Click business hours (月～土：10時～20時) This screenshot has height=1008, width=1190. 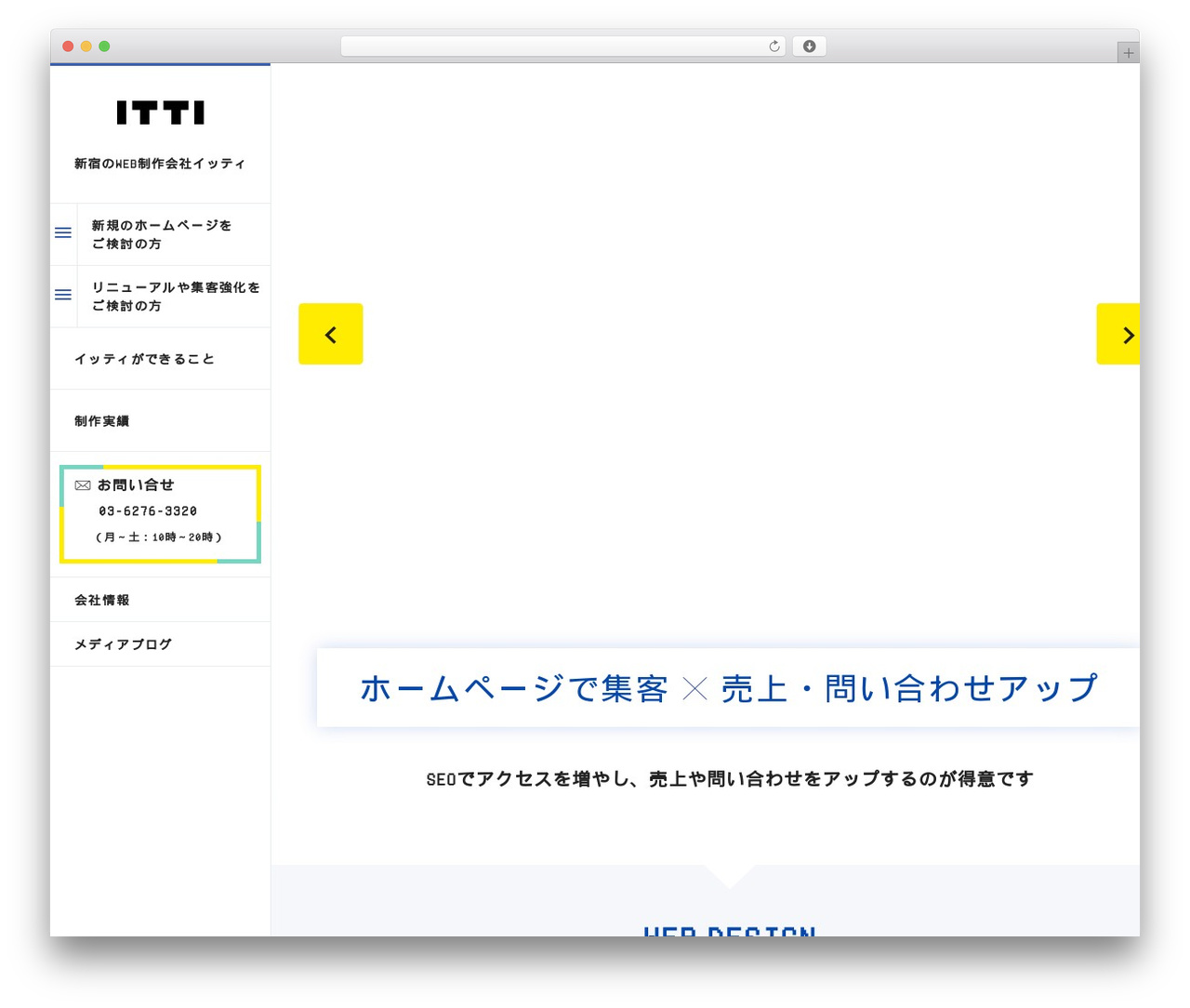pos(159,537)
